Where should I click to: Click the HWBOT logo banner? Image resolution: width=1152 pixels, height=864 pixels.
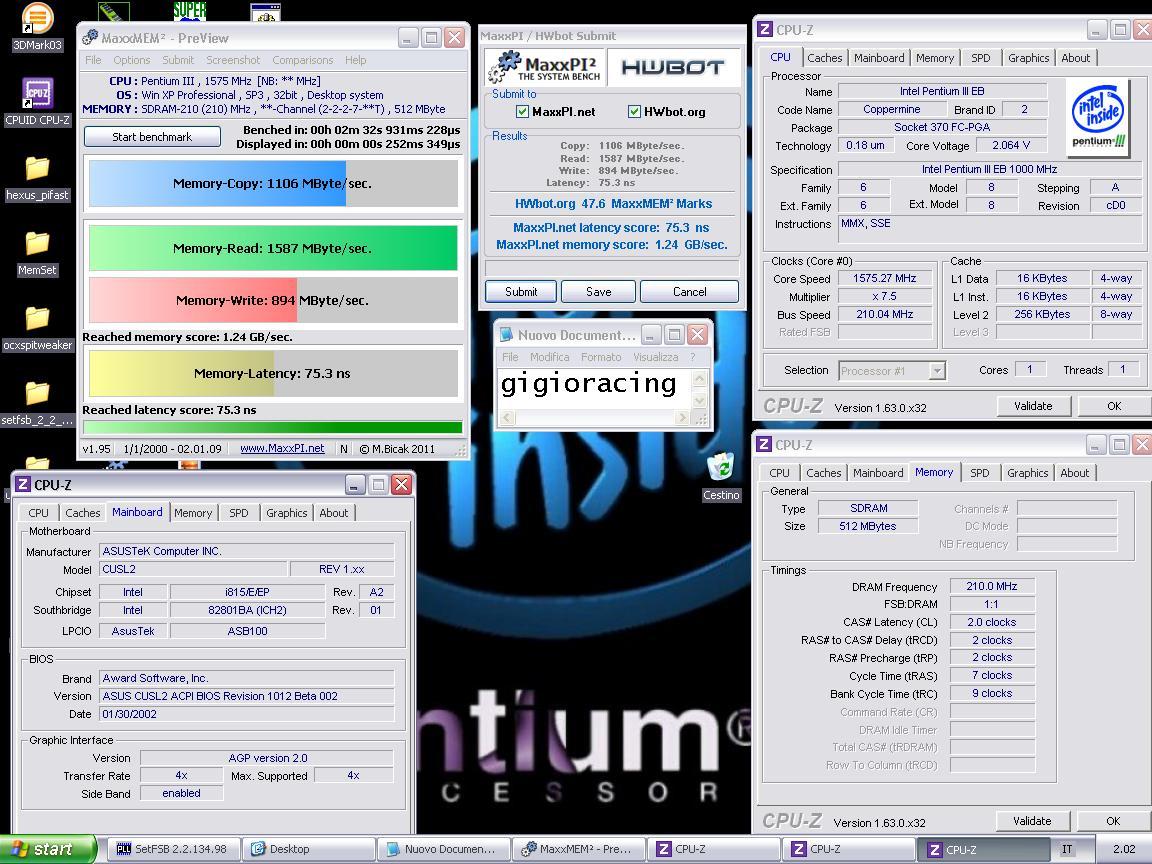[x=672, y=68]
